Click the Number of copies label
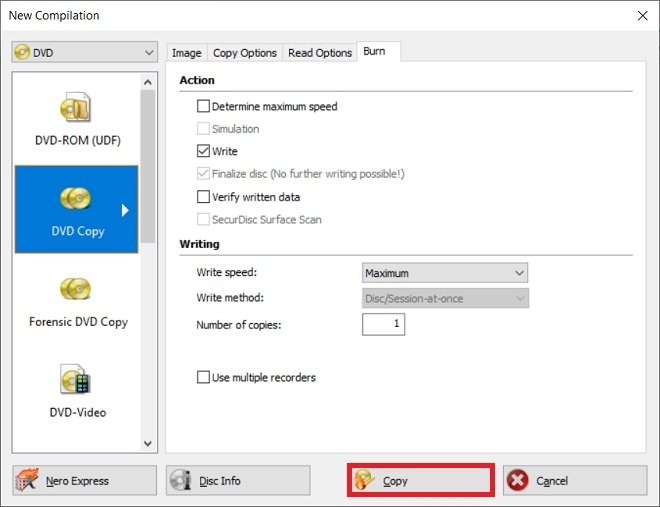Viewport: 660px width, 507px height. (239, 325)
